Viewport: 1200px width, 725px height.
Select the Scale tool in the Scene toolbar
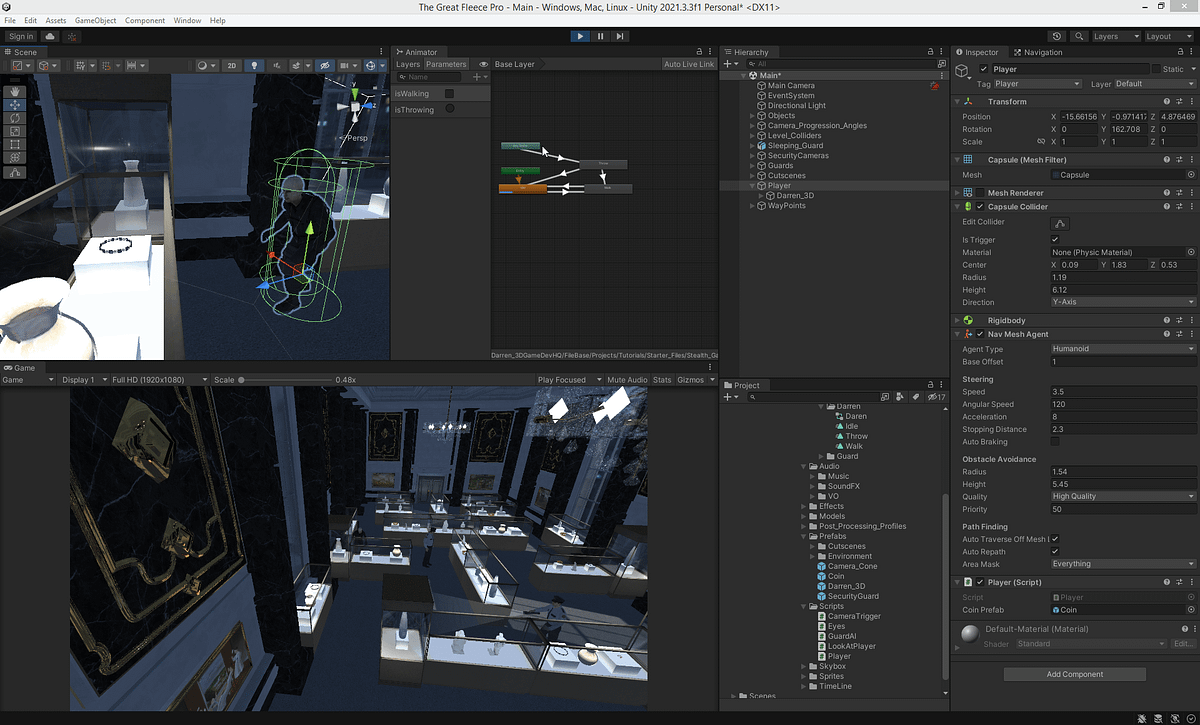click(x=14, y=130)
